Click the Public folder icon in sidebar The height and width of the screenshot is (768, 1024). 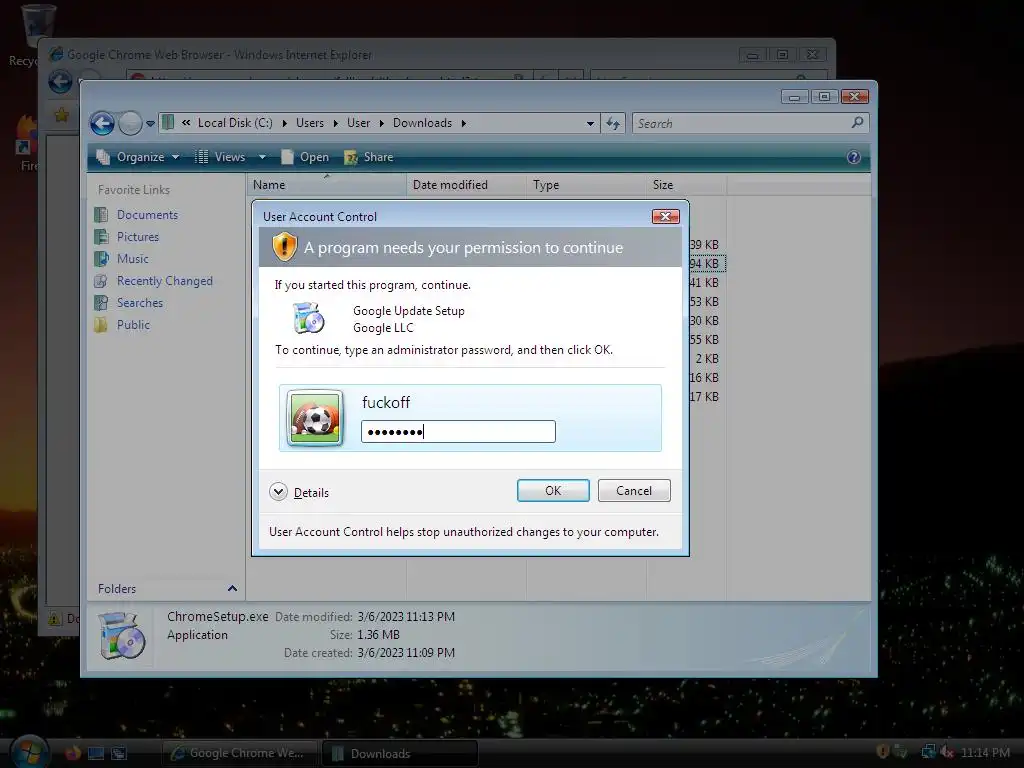click(x=101, y=325)
